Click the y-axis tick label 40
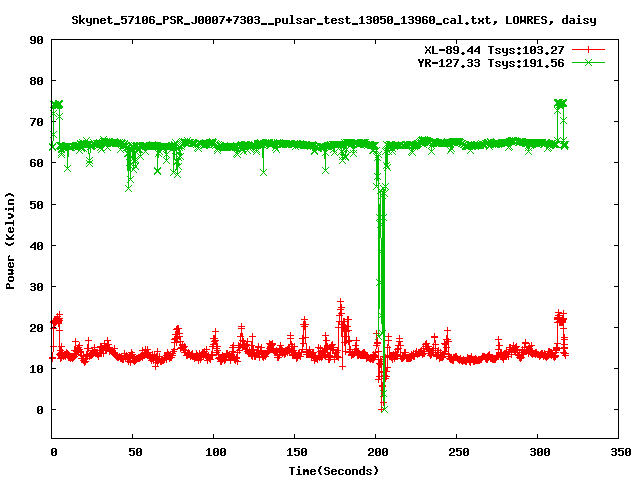The image size is (640, 480). (37, 246)
